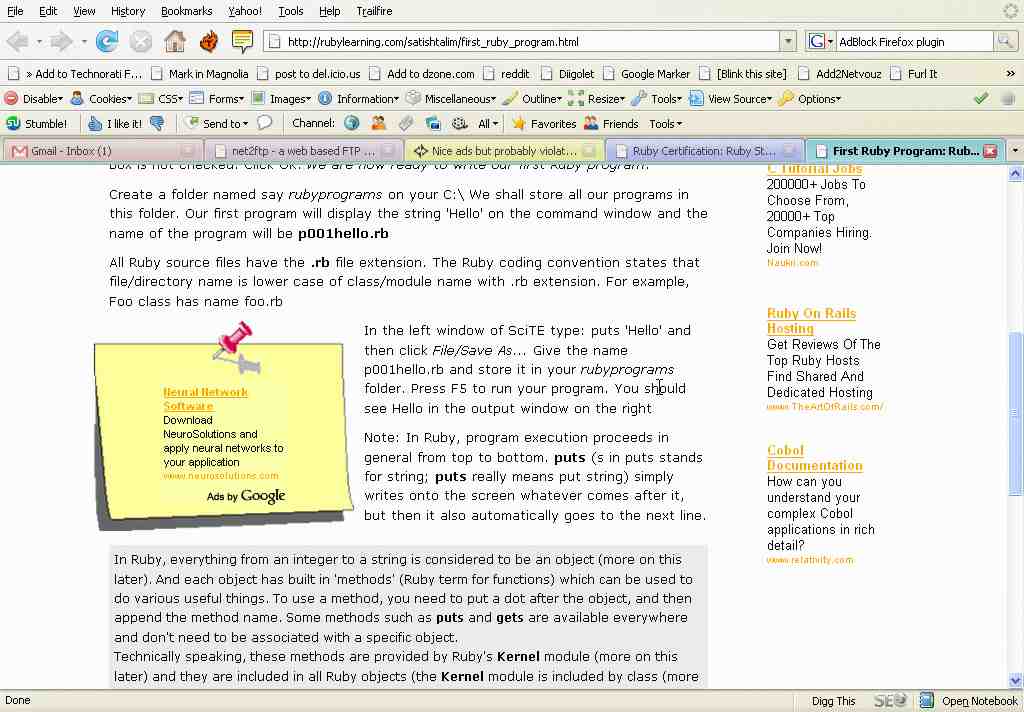This screenshot has width=1024, height=712.
Task: Switch to the Ruby Certification tab
Action: click(703, 151)
